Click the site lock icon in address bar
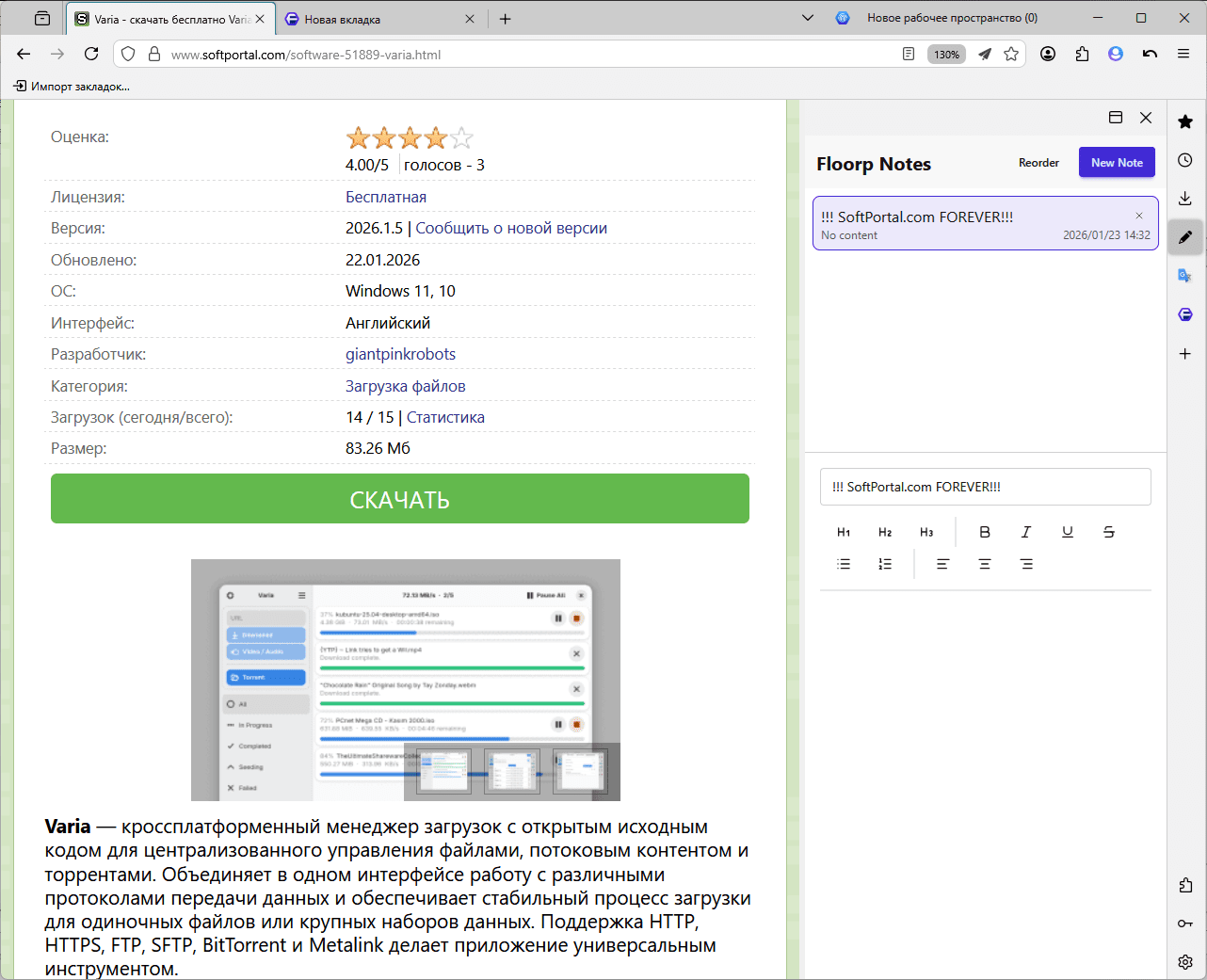1207x980 pixels. click(154, 55)
